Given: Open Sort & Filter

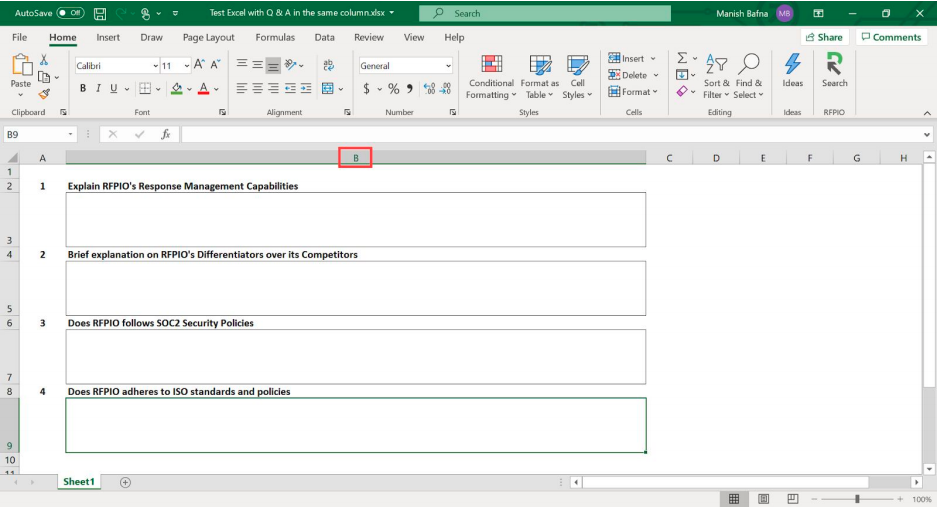Looking at the screenshot, I should 716,77.
